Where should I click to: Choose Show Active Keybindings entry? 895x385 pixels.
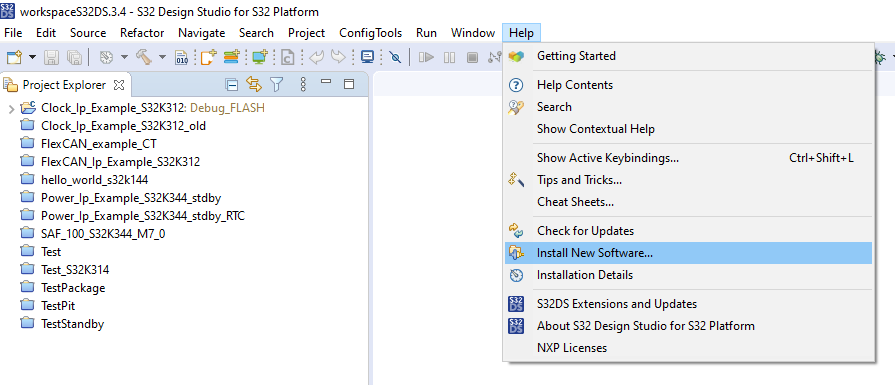[688, 158]
